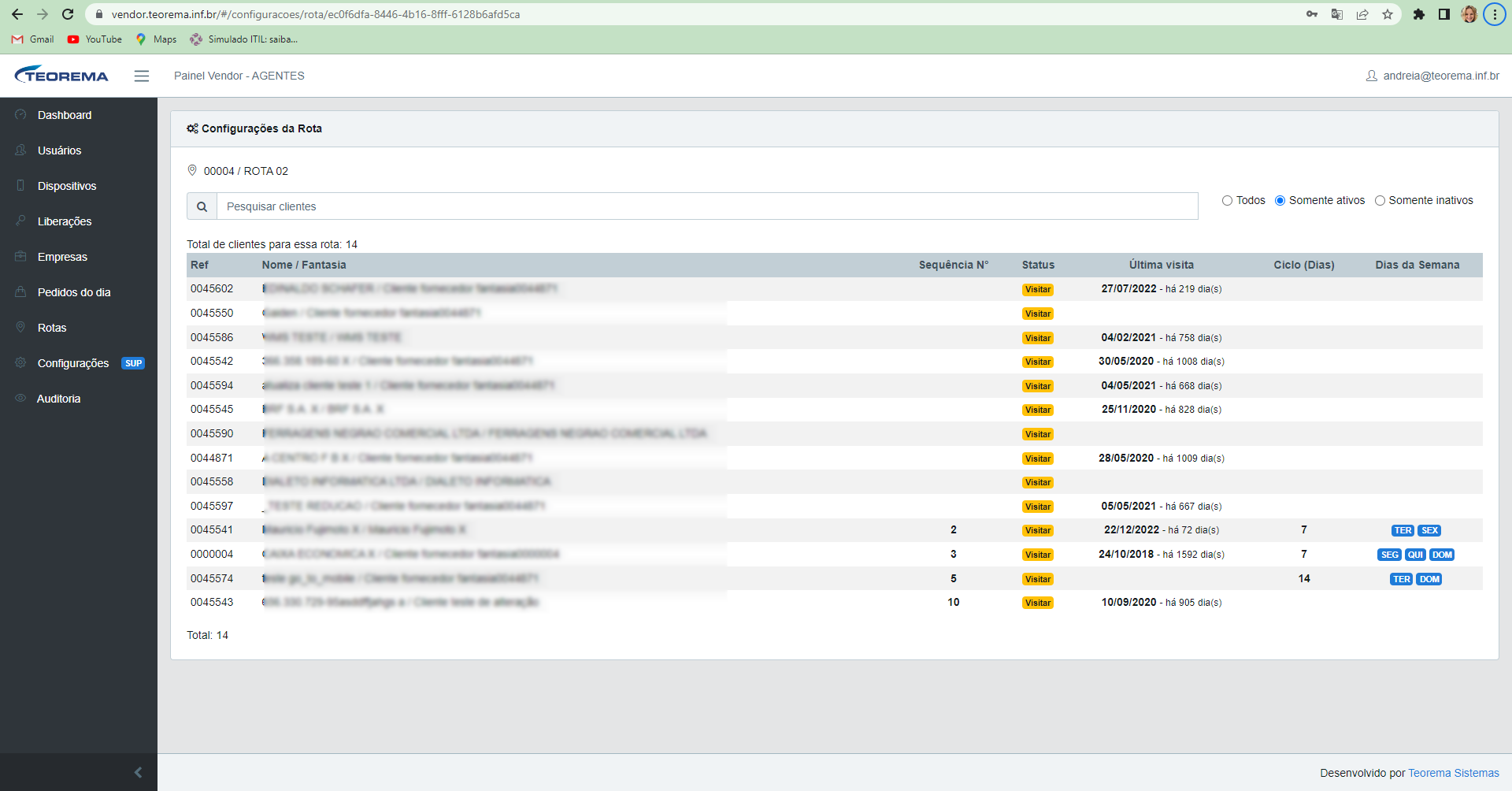
Task: Toggle the sidebar hamburger menu
Action: pyautogui.click(x=142, y=76)
